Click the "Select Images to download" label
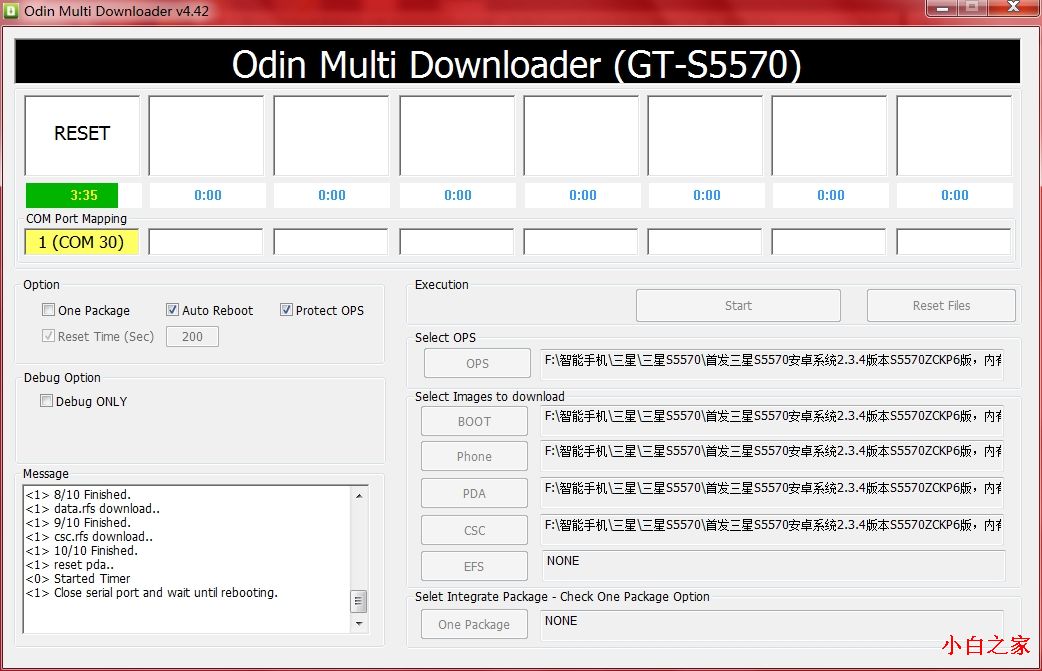The image size is (1042, 671). pyautogui.click(x=490, y=397)
